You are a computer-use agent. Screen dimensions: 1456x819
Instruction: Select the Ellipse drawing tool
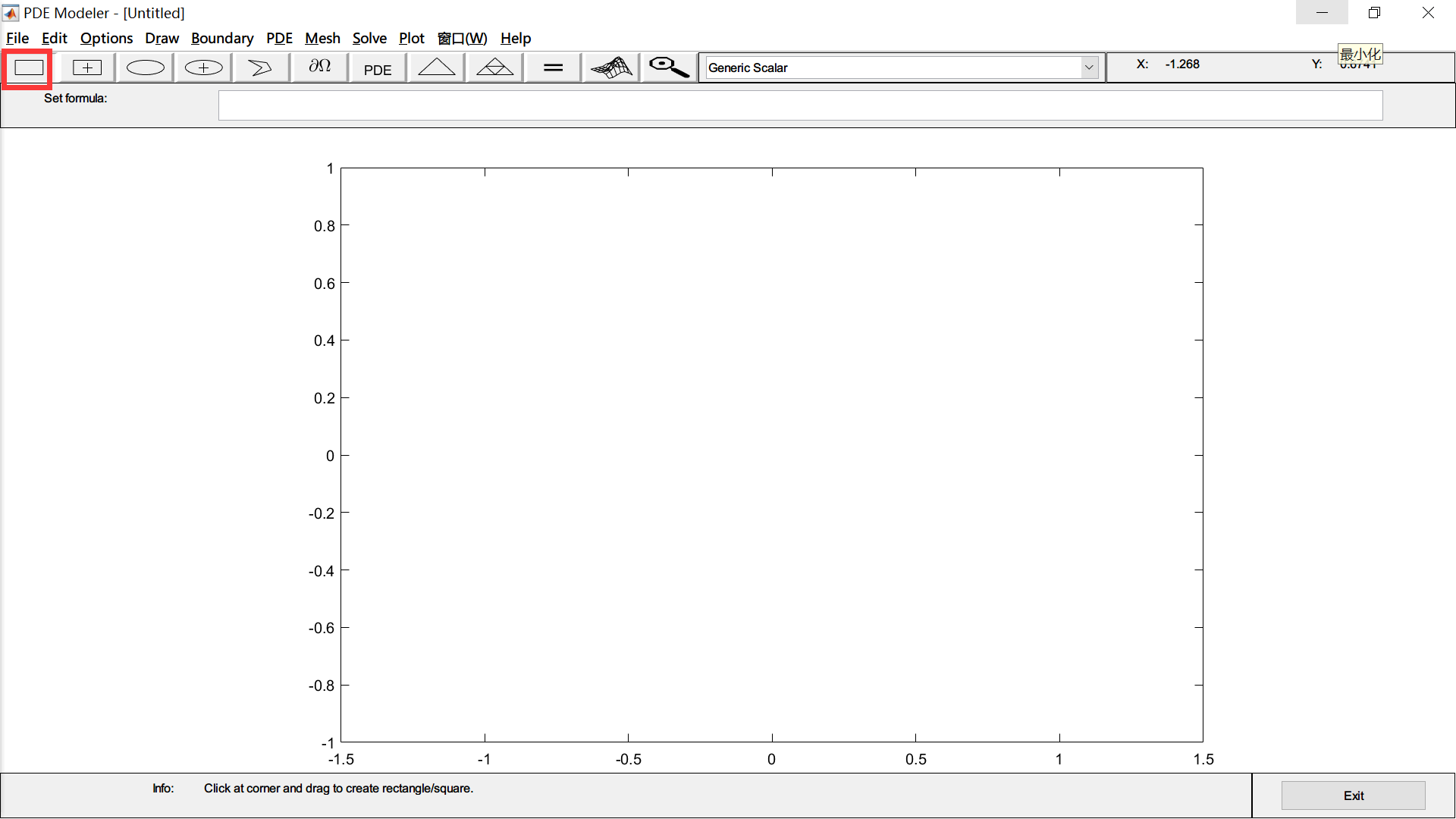coord(144,67)
